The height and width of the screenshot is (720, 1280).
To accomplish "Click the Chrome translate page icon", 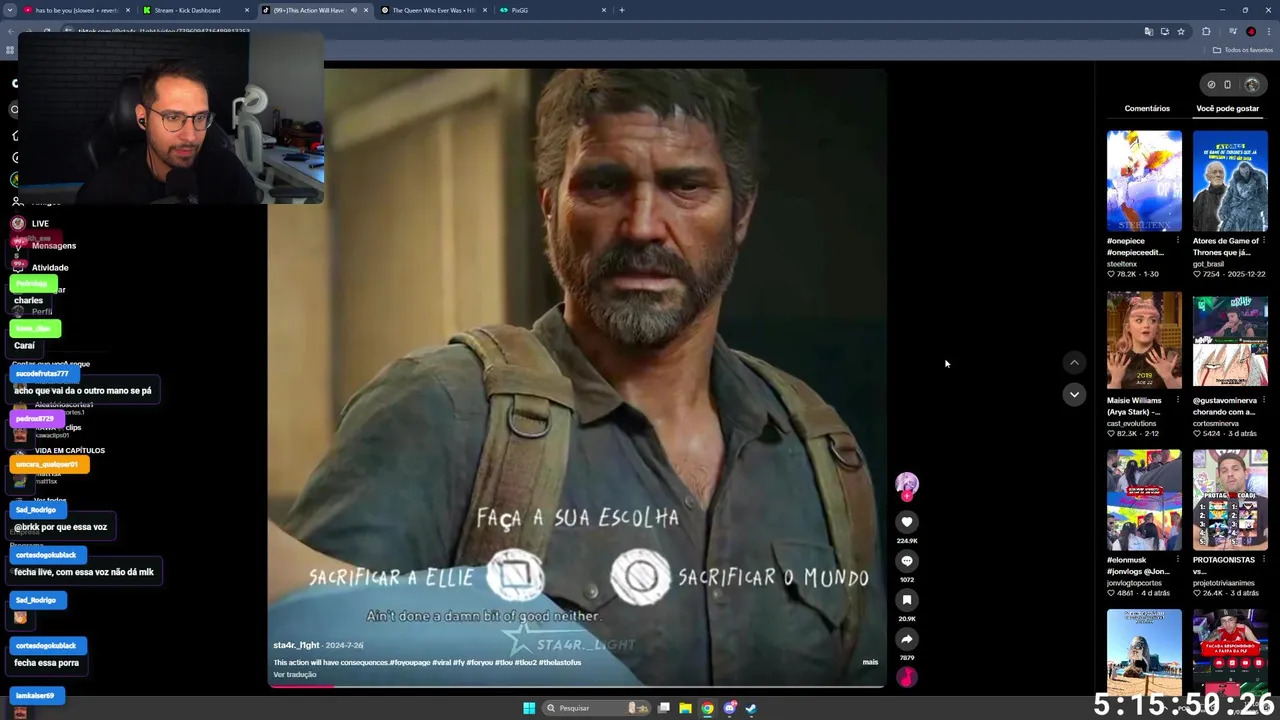I will [1148, 31].
